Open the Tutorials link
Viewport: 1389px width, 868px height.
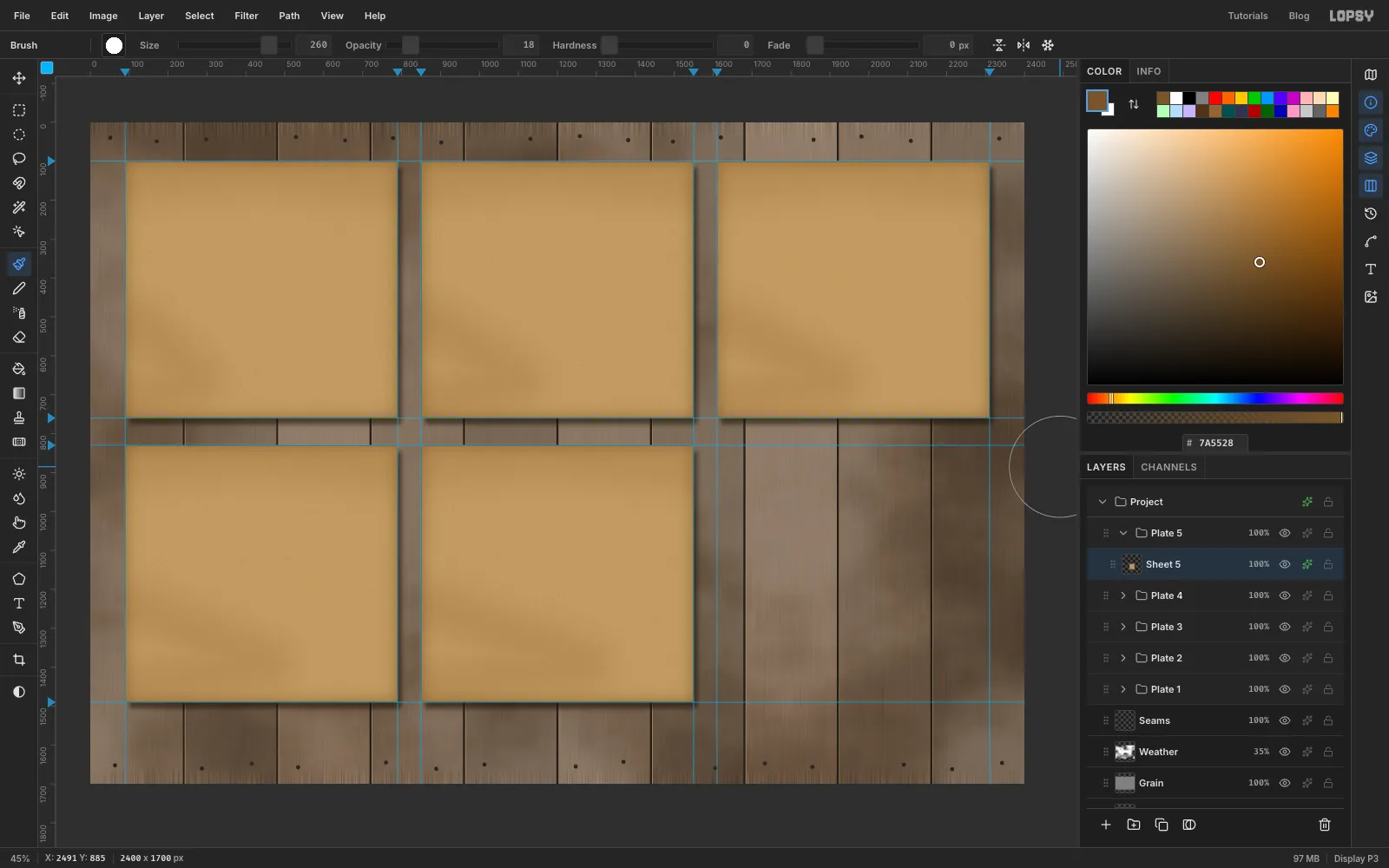coord(1247,16)
